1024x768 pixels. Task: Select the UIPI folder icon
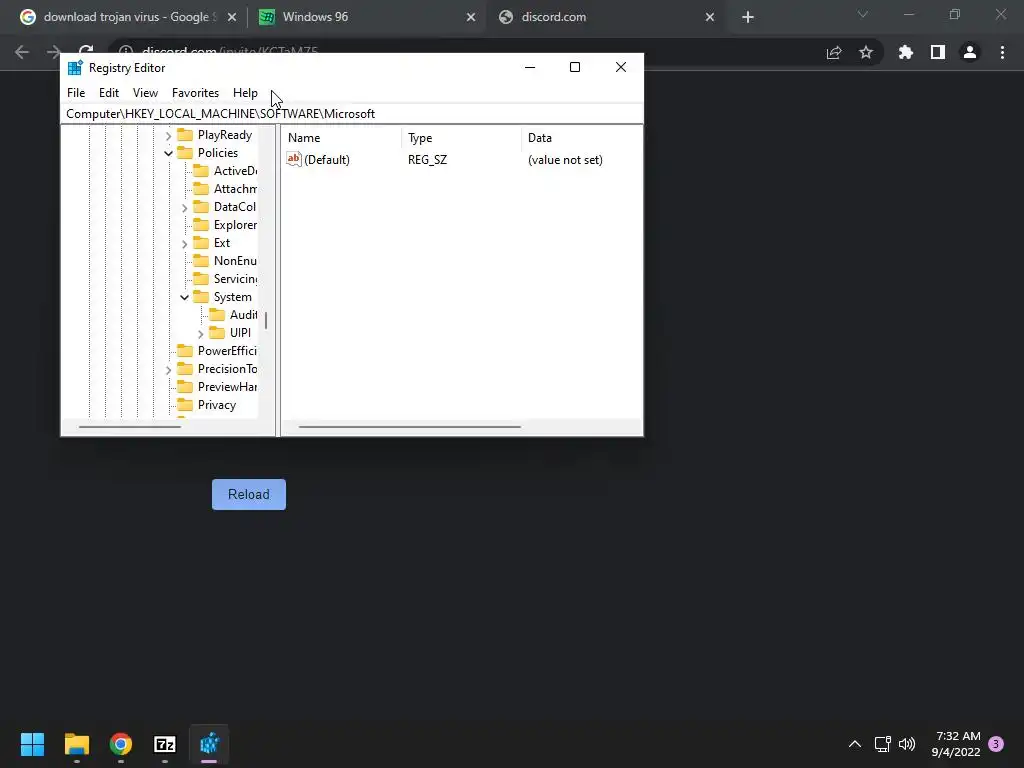217,333
